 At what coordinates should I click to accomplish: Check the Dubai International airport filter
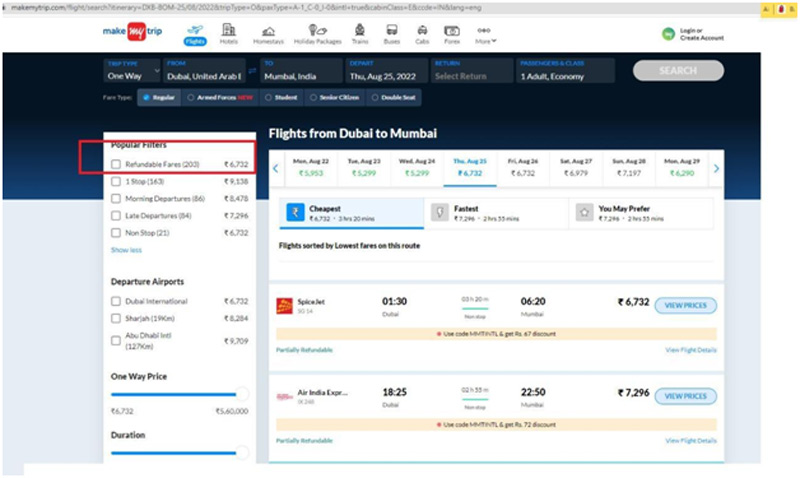point(116,301)
